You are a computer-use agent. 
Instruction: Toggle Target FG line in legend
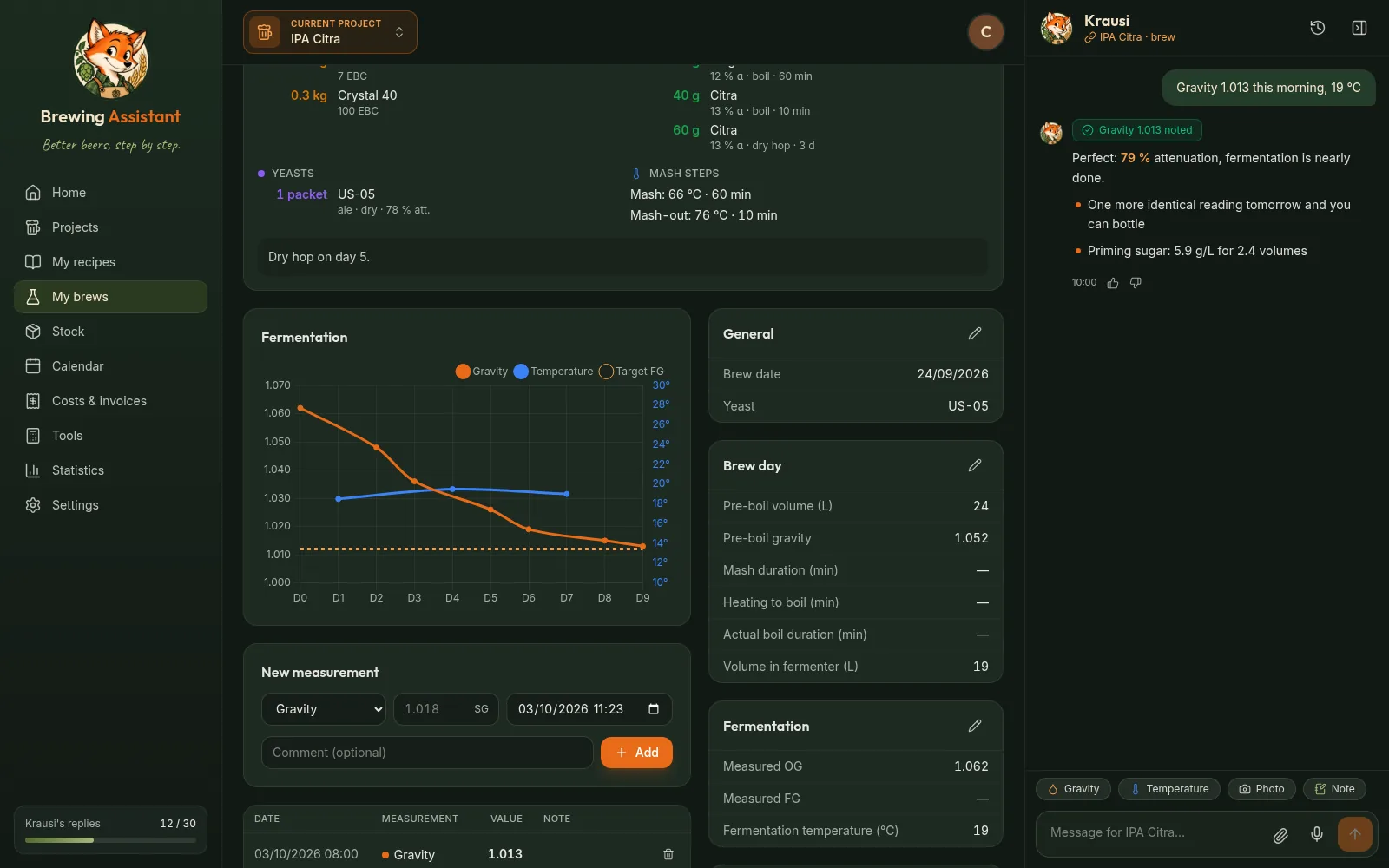[x=632, y=372]
